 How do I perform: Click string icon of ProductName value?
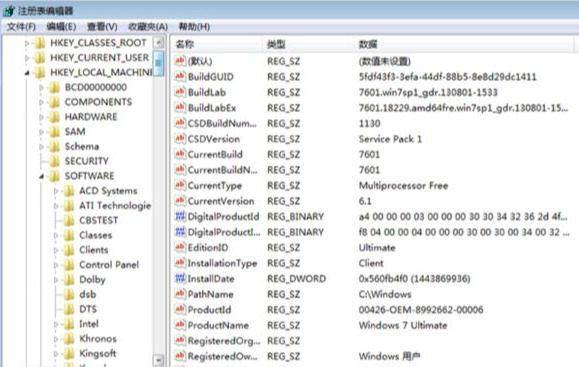[x=180, y=324]
